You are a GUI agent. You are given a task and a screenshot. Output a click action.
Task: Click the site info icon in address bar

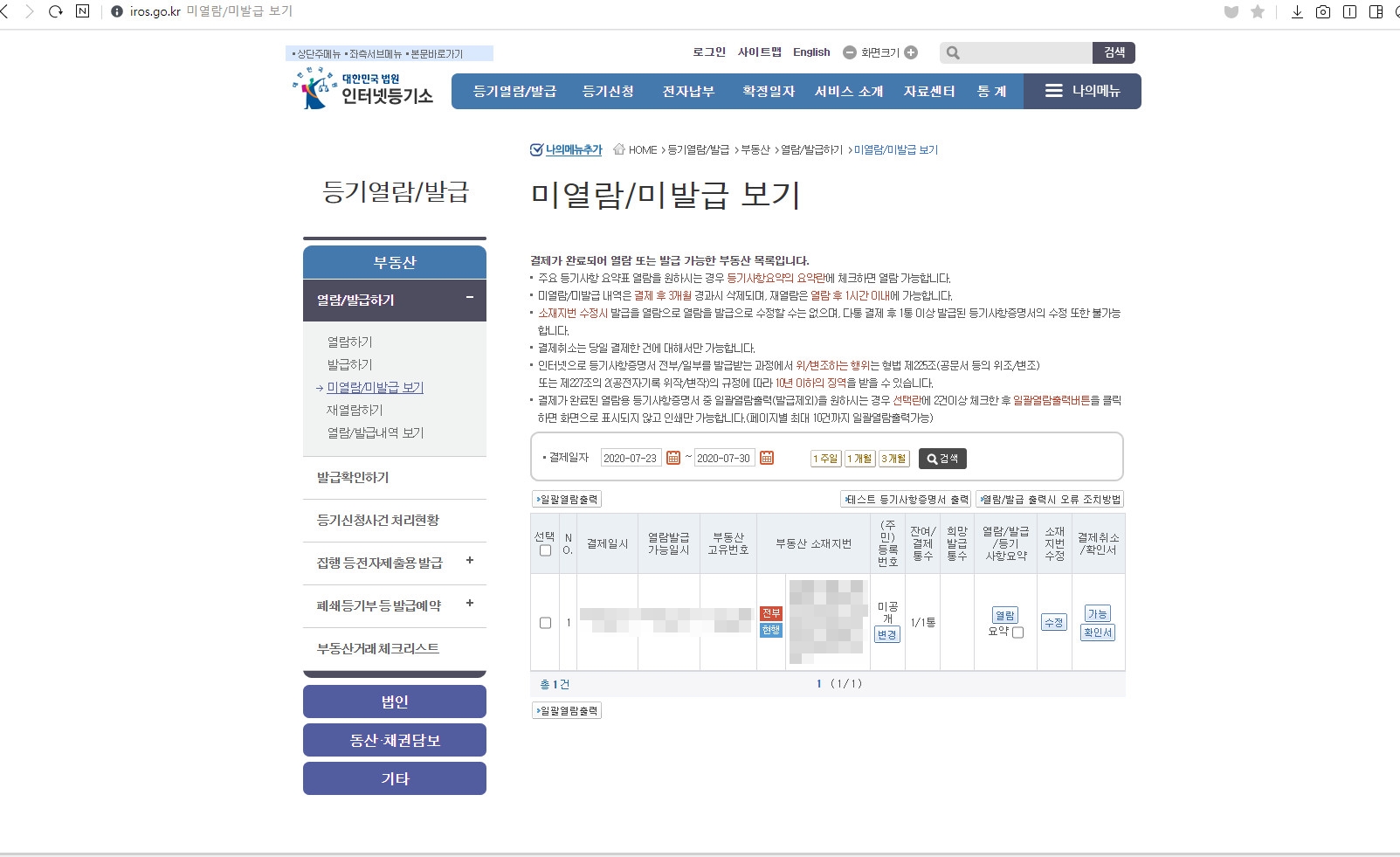point(117,11)
